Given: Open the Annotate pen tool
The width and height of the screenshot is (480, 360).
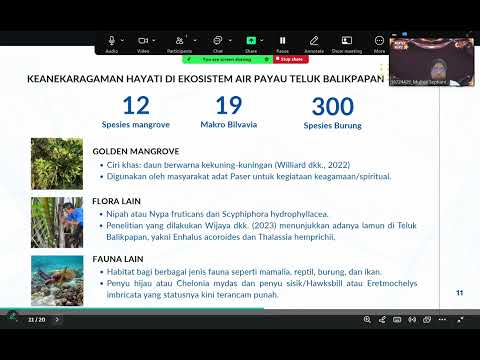Looking at the screenshot, I should click(x=314, y=41).
